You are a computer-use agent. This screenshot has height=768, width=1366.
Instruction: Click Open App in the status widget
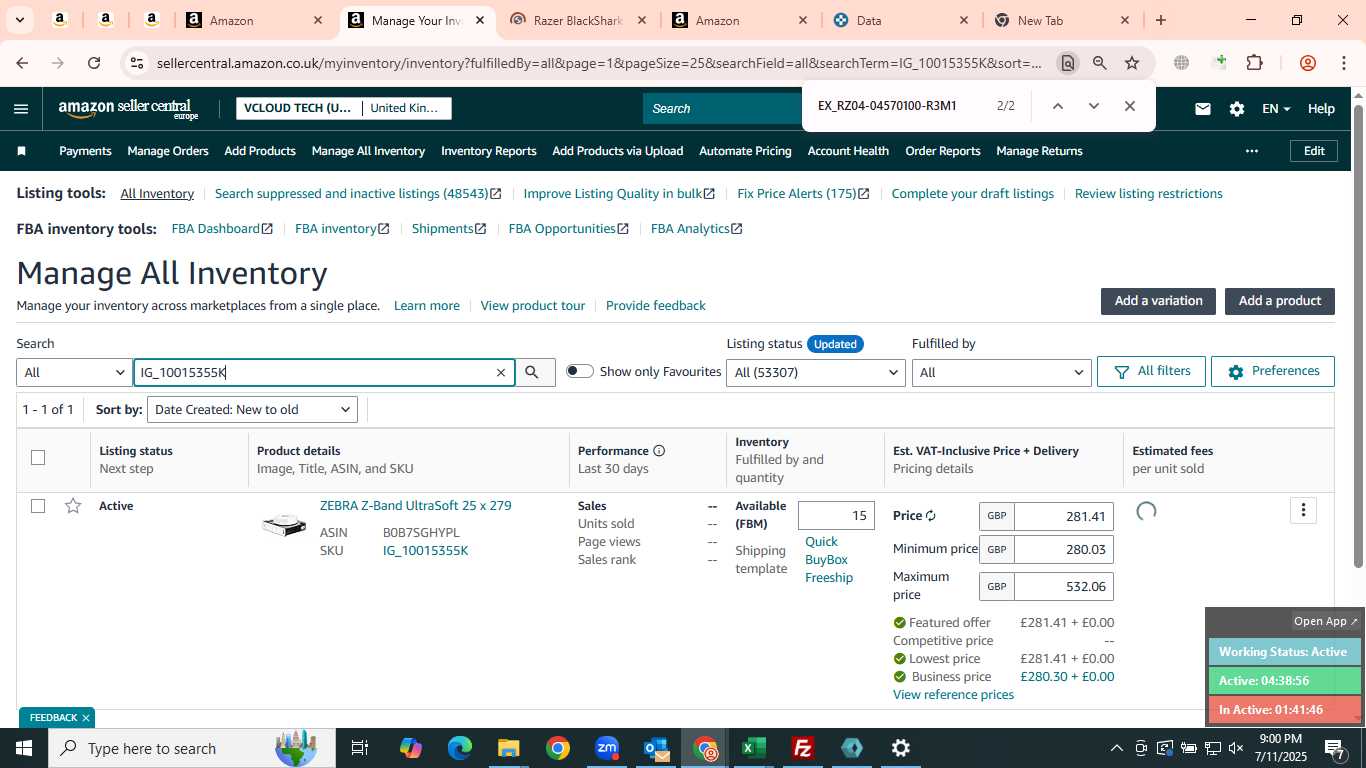pyautogui.click(x=1326, y=621)
